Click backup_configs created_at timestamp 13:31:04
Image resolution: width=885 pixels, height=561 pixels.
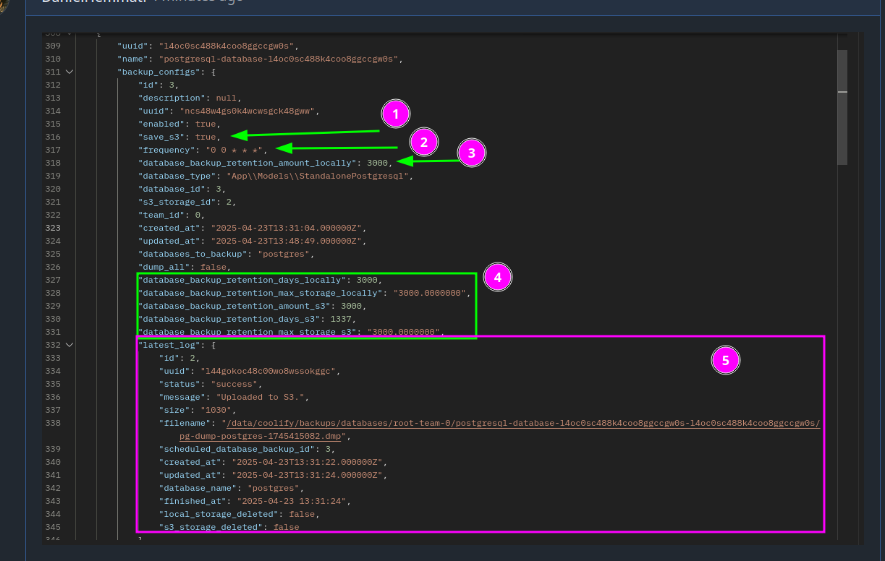[286, 228]
